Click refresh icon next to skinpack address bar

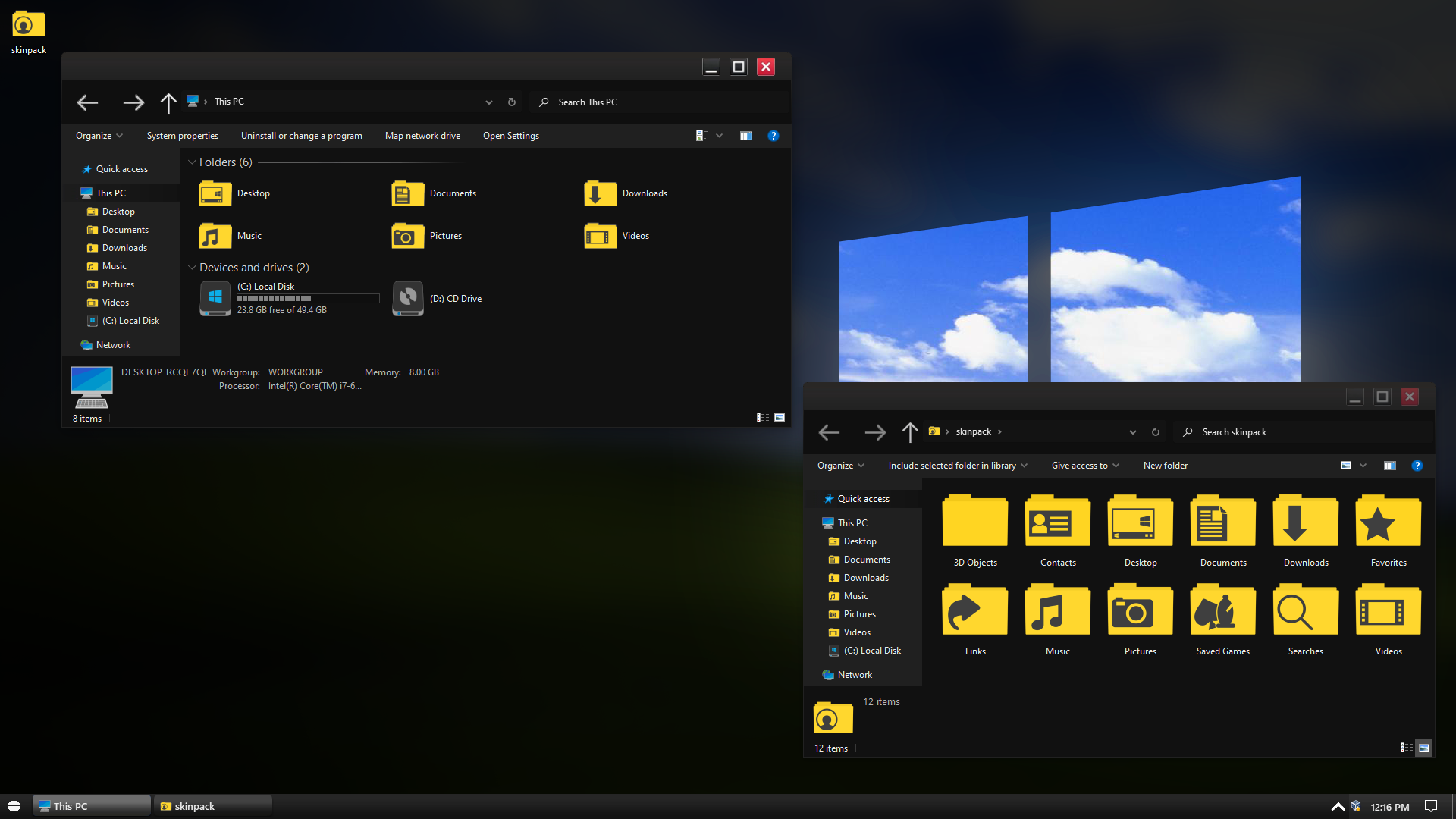pos(1156,432)
